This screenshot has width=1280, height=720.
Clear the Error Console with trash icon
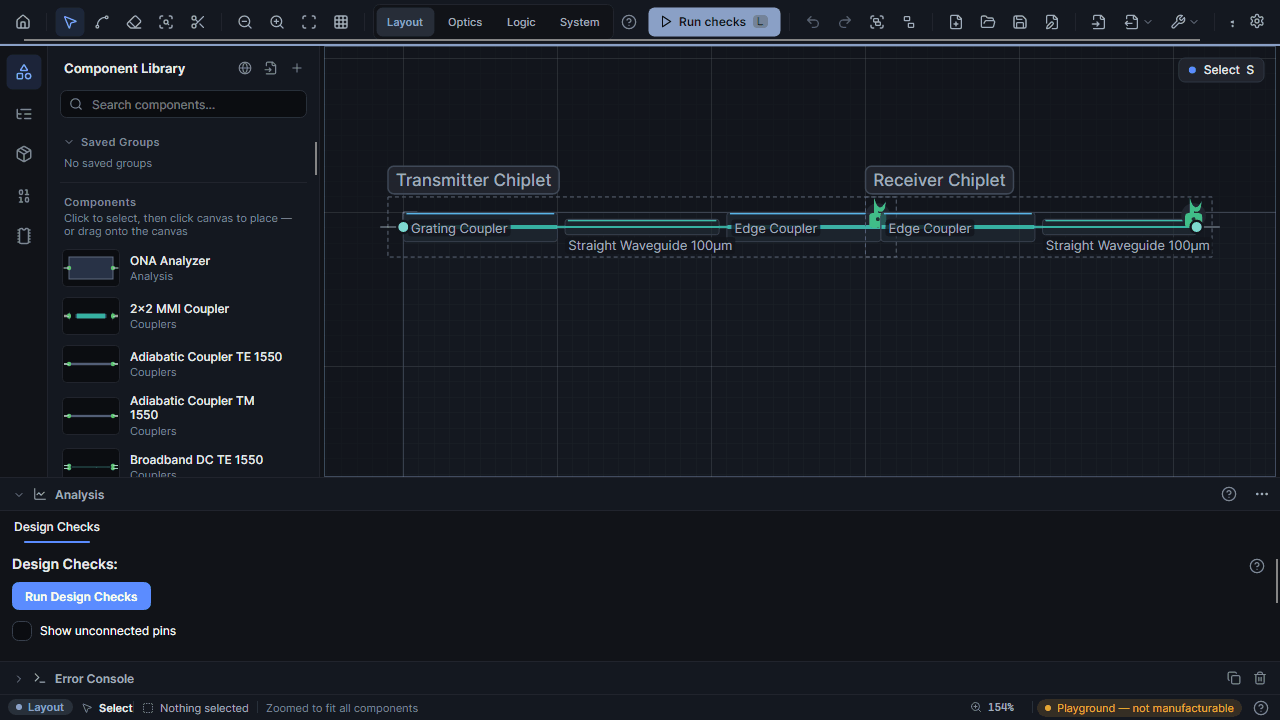click(1260, 679)
